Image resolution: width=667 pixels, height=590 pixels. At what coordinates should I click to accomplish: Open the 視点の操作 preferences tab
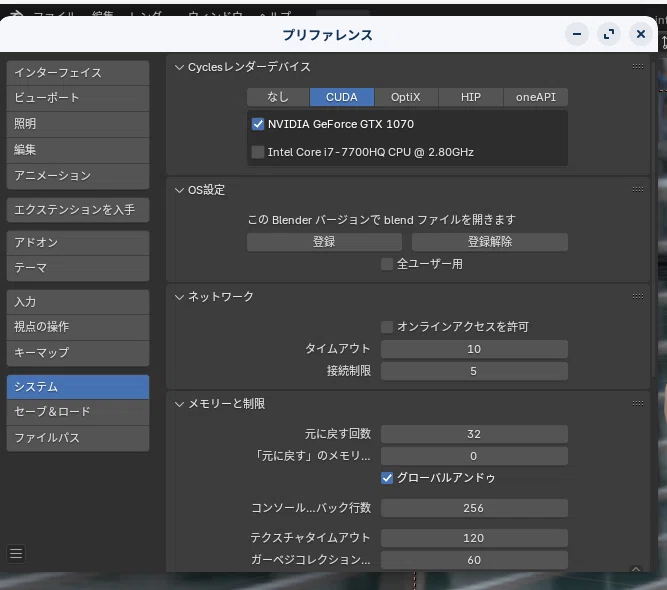[x=78, y=327]
